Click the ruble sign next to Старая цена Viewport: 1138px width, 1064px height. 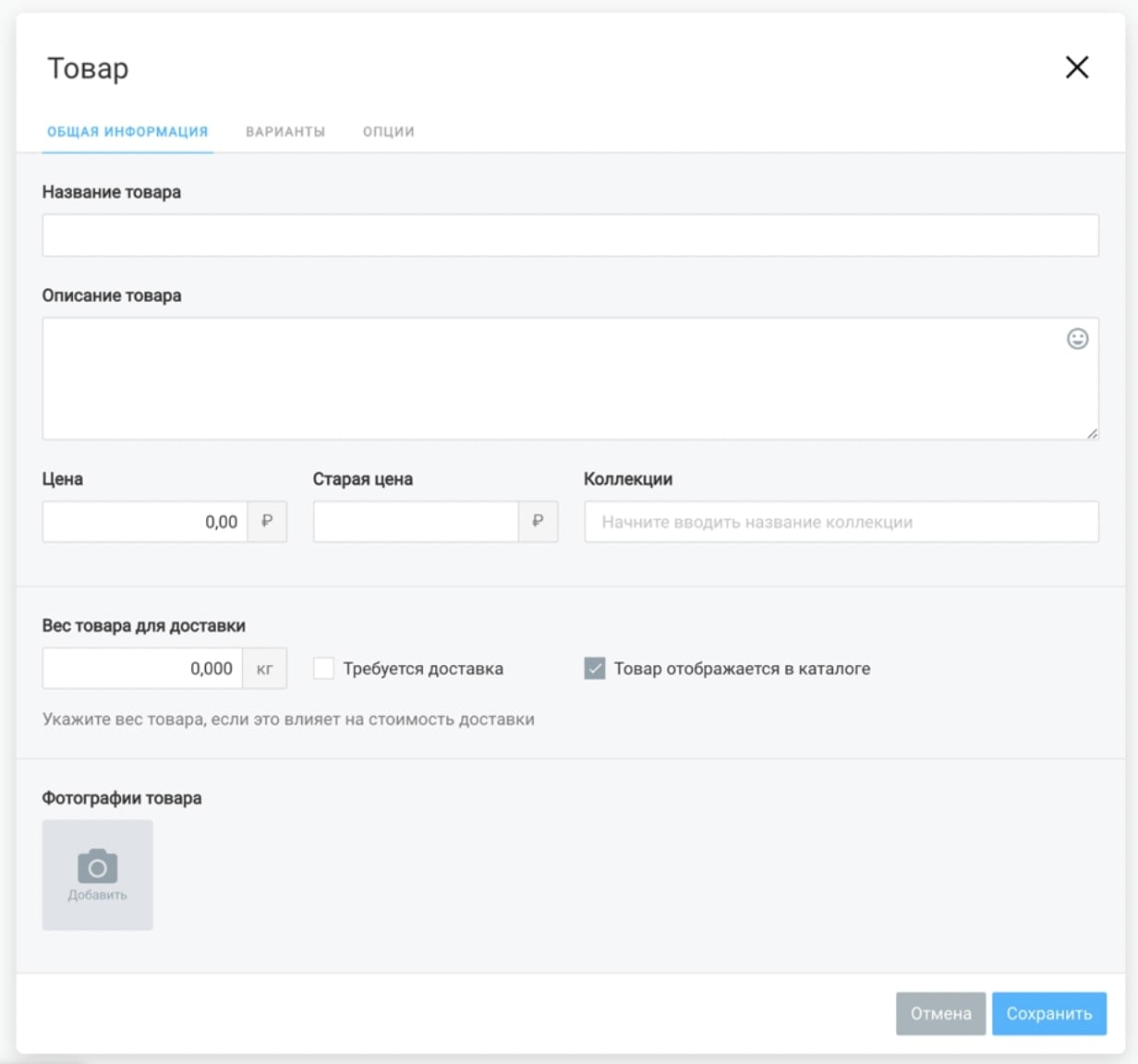tap(538, 522)
